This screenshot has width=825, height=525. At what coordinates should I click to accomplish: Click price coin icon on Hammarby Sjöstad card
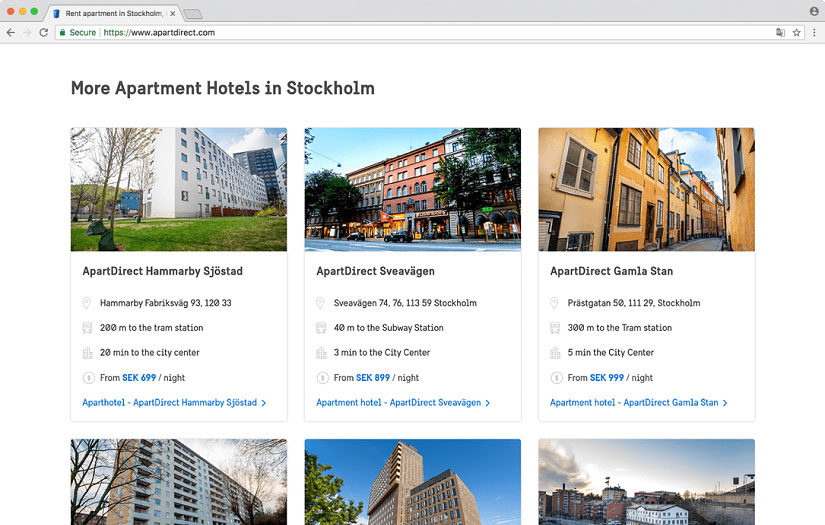coord(88,378)
